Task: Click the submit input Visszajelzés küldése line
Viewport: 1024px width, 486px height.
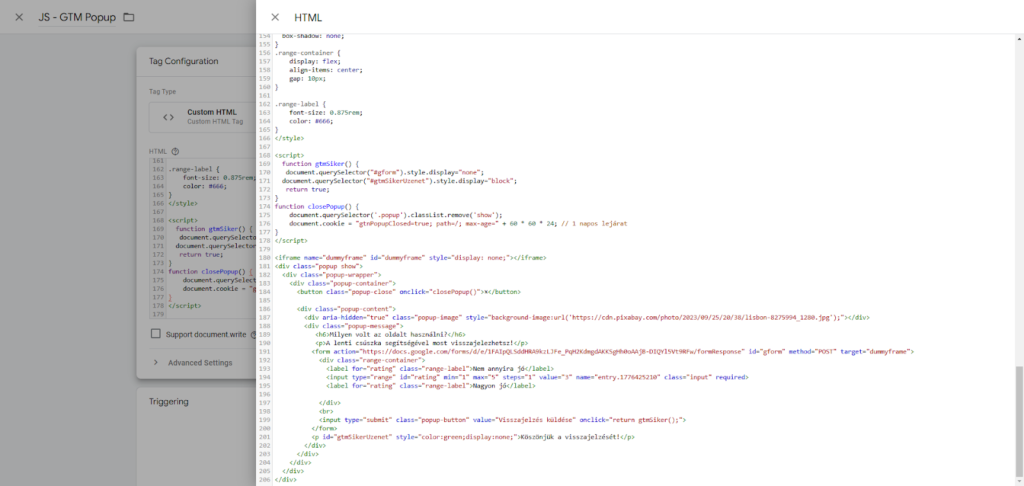Action: click(502, 420)
